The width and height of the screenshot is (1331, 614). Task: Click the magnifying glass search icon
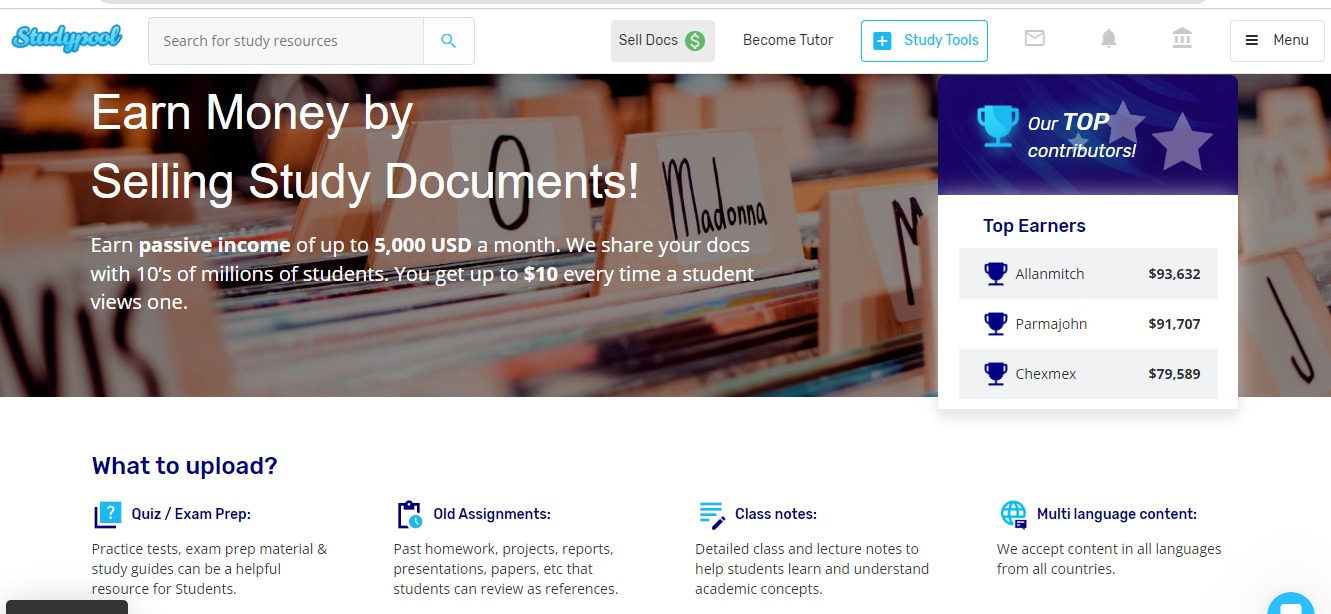pyautogui.click(x=449, y=41)
